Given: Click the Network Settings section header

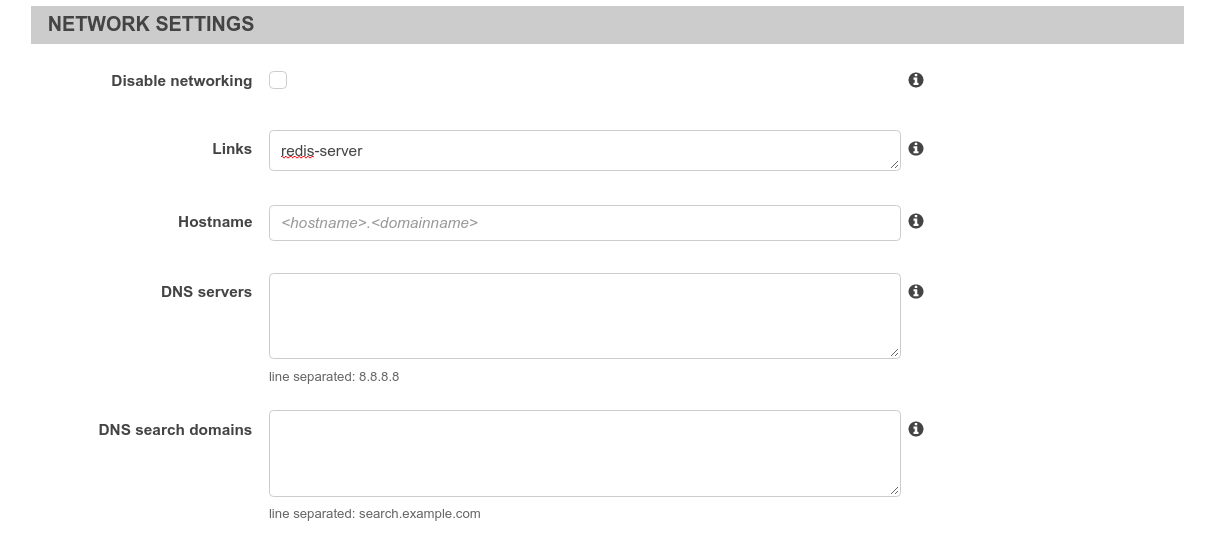Looking at the screenshot, I should (x=151, y=25).
